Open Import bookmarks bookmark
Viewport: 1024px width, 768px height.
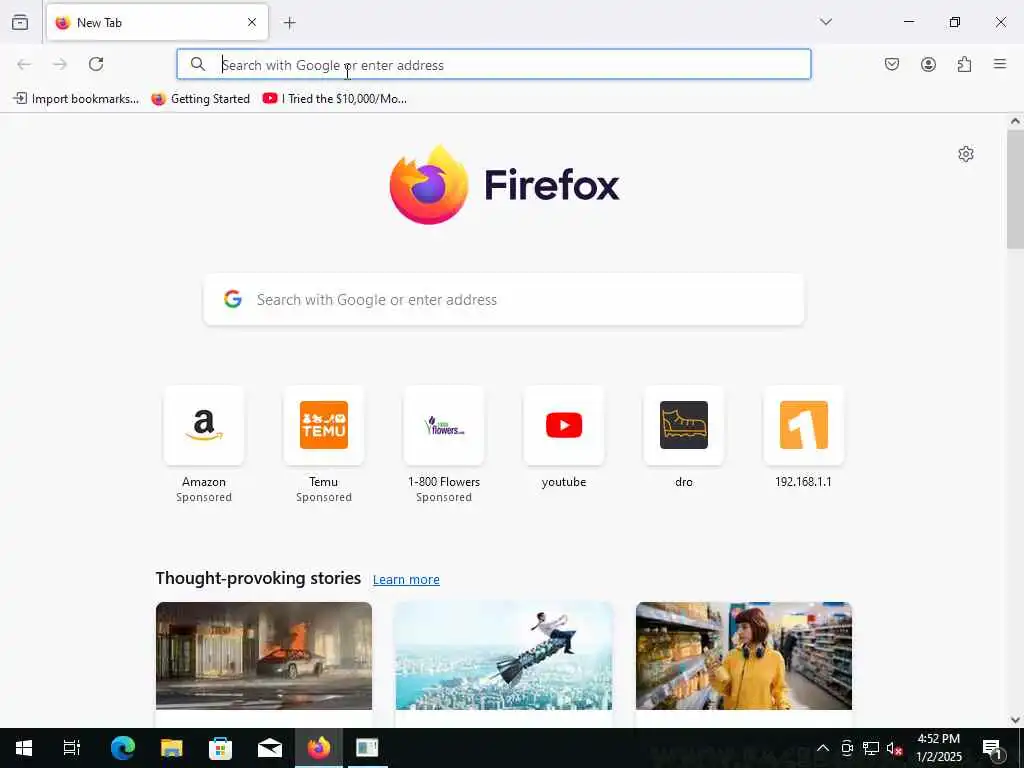tap(76, 99)
